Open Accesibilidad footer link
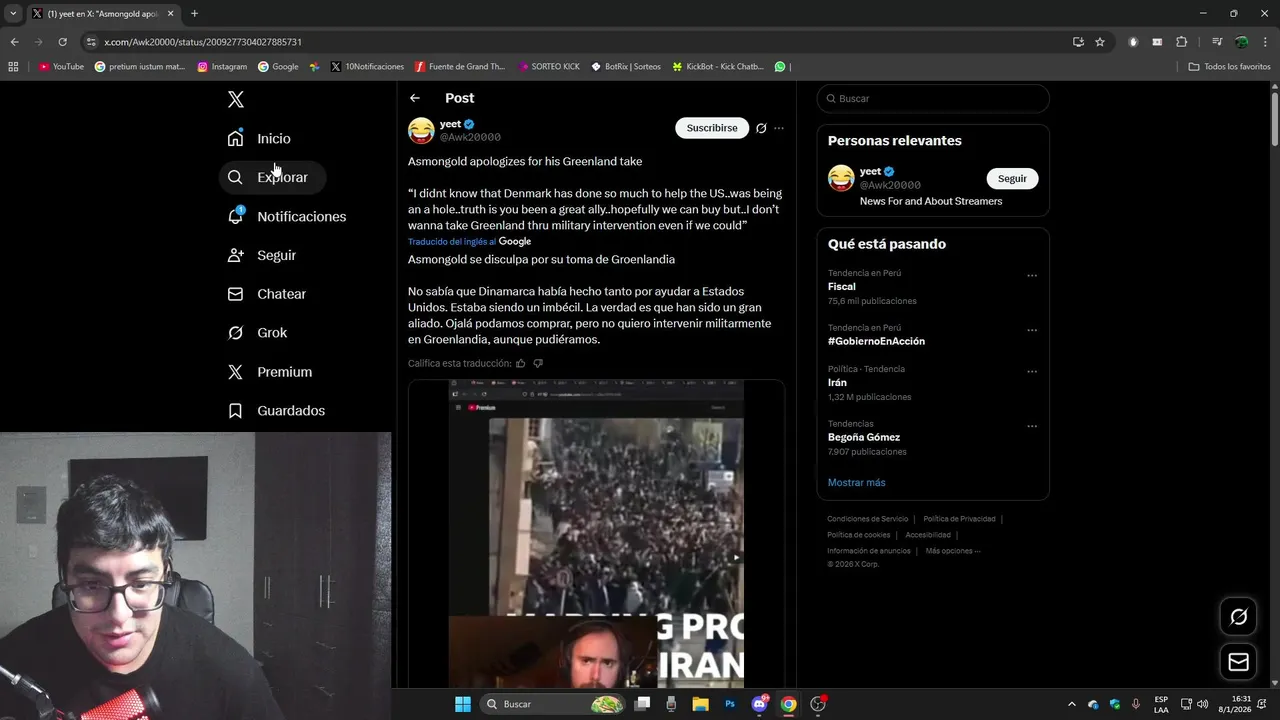This screenshot has height=720, width=1280. coord(928,535)
